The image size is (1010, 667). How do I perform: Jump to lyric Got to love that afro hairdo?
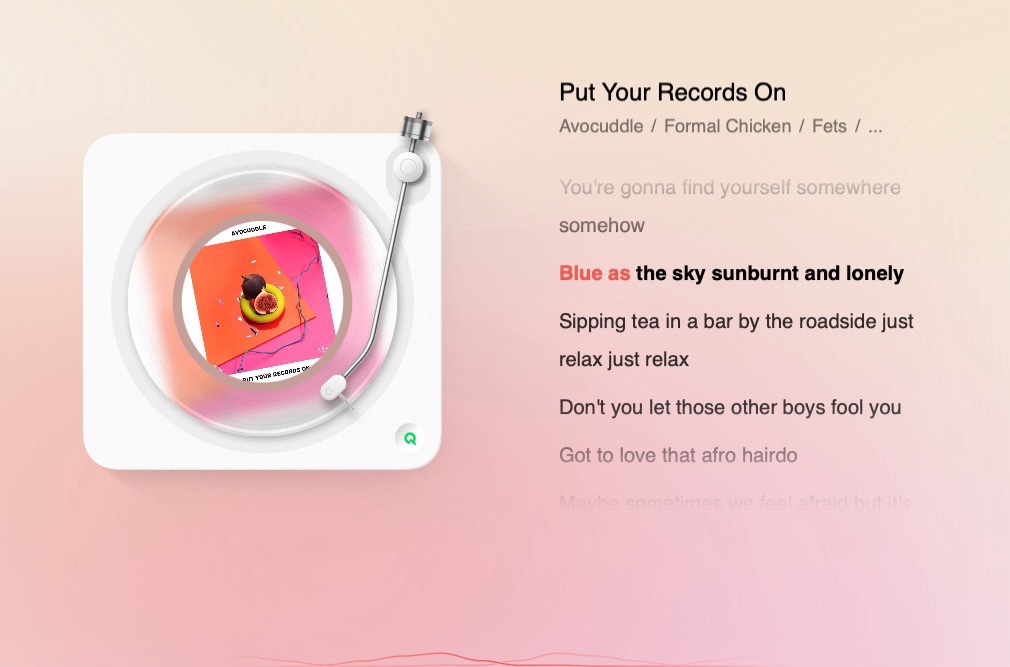click(x=678, y=455)
